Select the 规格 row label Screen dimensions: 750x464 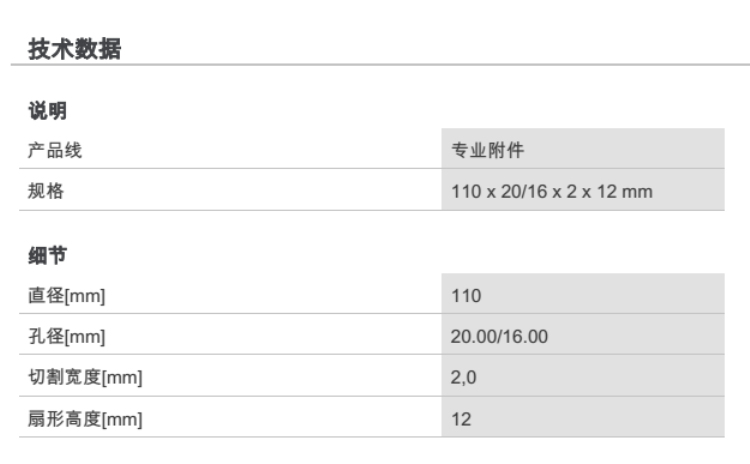[x=45, y=192]
